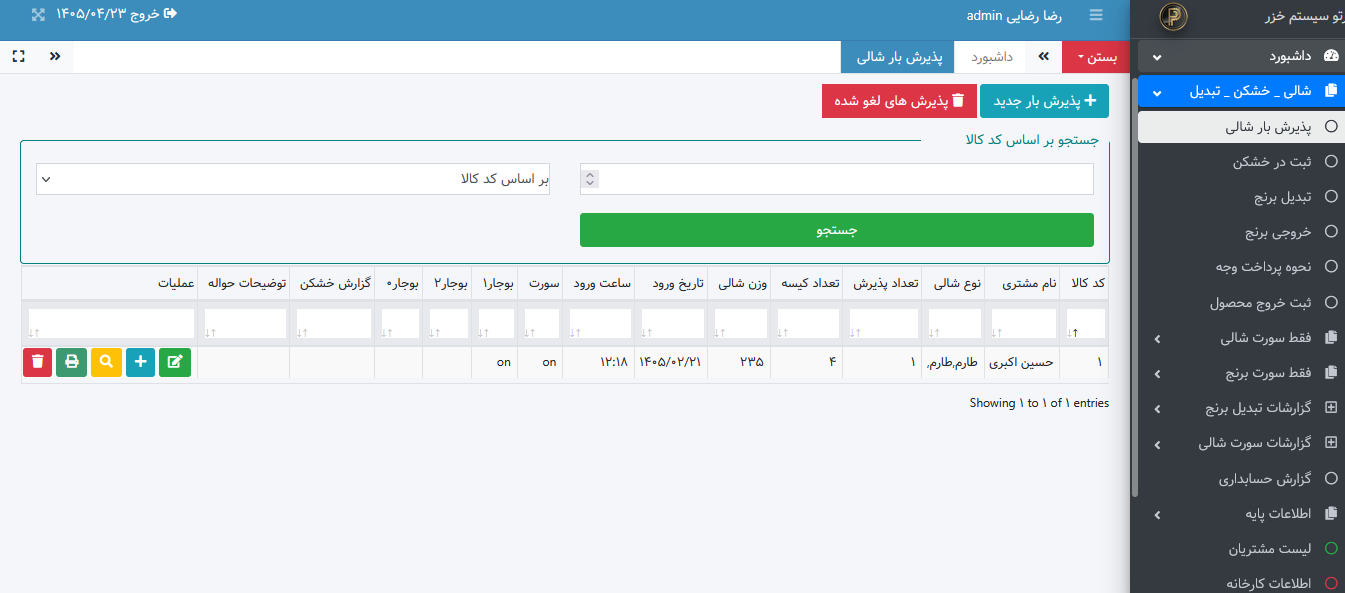
Task: Click the ۱۴۰۵/۰۲/۲۱ entry date cell
Action: pyautogui.click(x=672, y=362)
